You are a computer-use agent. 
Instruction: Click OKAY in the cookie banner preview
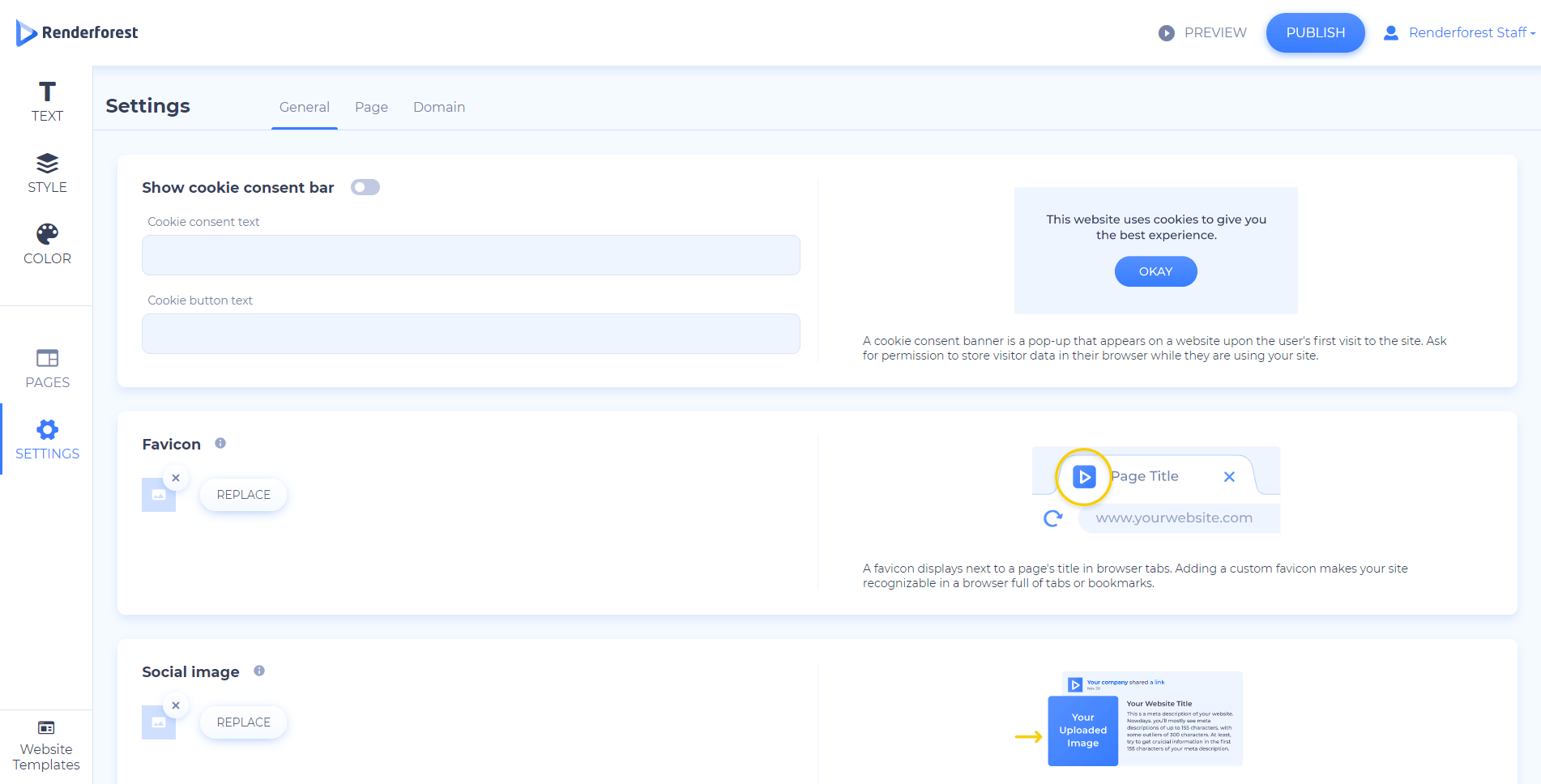(1155, 271)
